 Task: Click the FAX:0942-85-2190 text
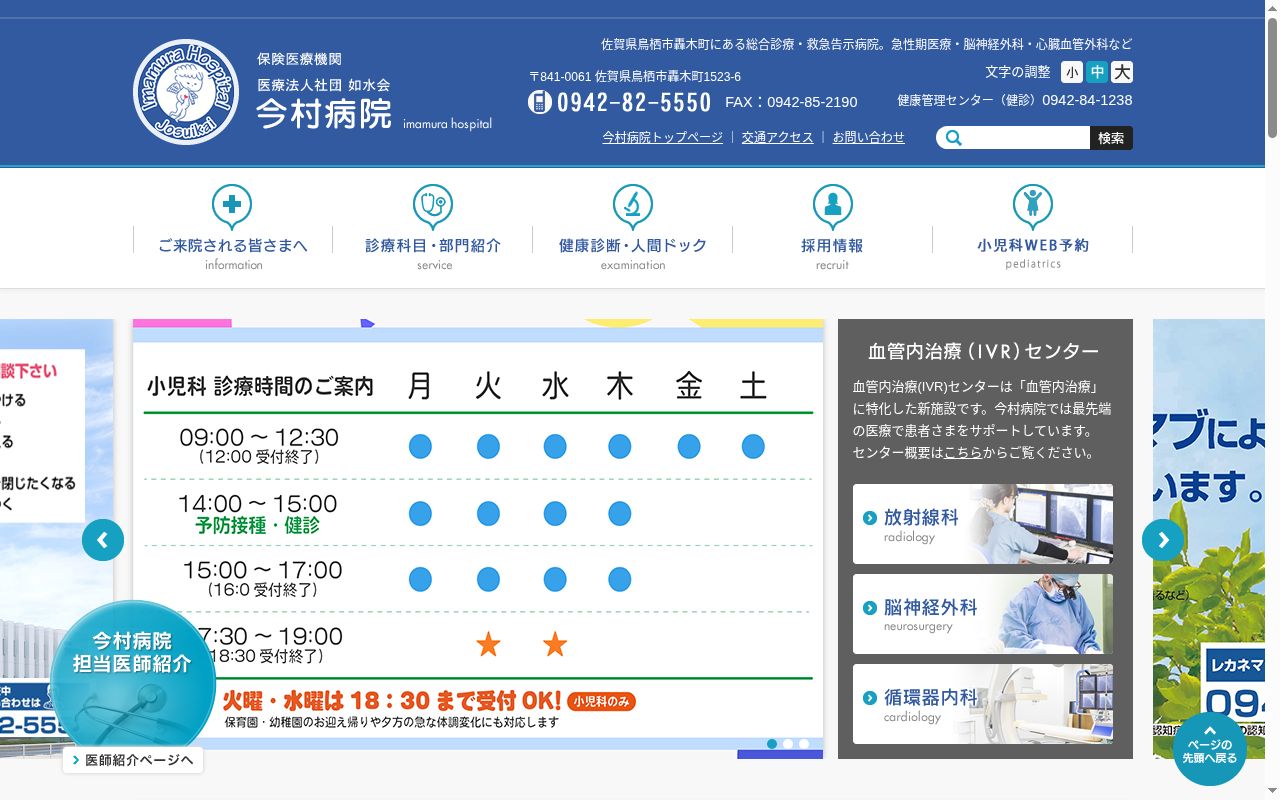(791, 102)
